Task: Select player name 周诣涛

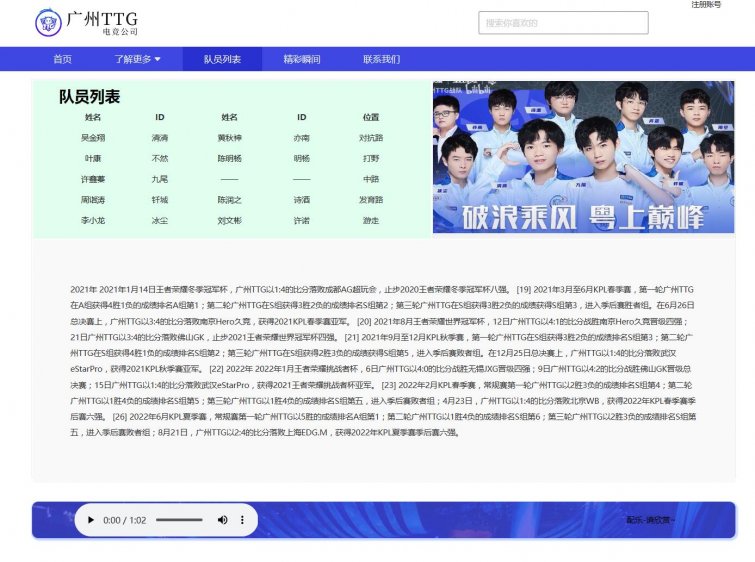Action: click(93, 200)
